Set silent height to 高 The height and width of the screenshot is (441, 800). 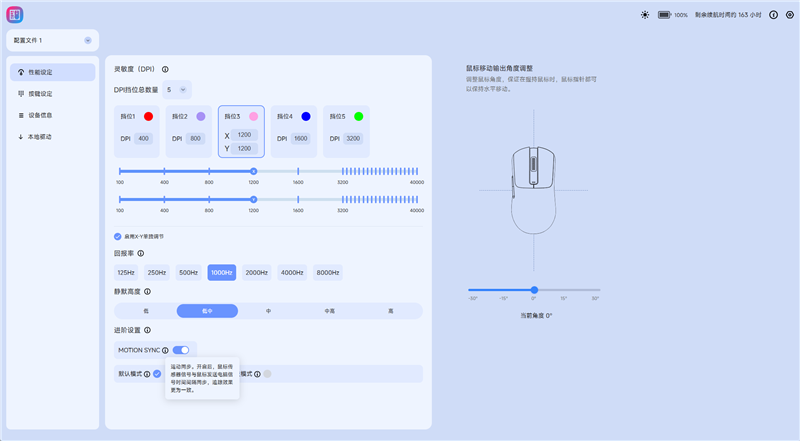tap(391, 311)
